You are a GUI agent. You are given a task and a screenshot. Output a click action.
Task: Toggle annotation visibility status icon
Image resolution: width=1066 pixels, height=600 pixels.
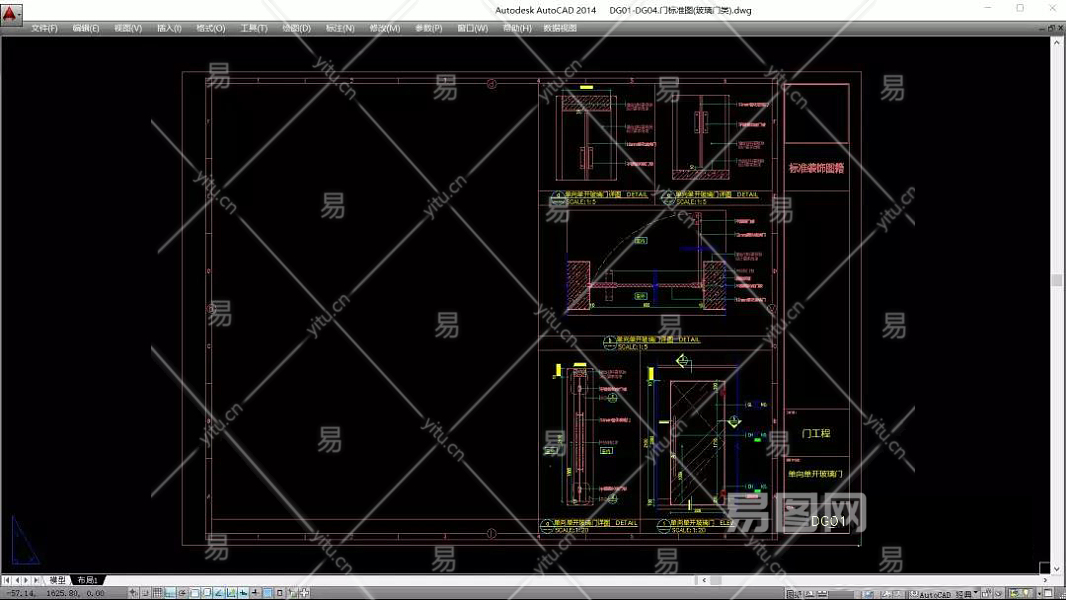point(886,593)
